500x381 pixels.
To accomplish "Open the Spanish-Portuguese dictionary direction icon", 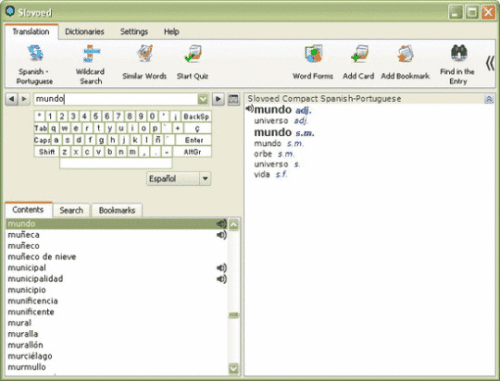I will tap(35, 53).
